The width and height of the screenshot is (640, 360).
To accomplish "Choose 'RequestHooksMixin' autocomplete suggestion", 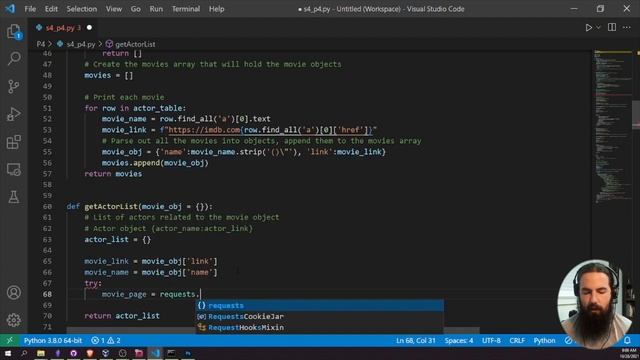I will coord(320,327).
